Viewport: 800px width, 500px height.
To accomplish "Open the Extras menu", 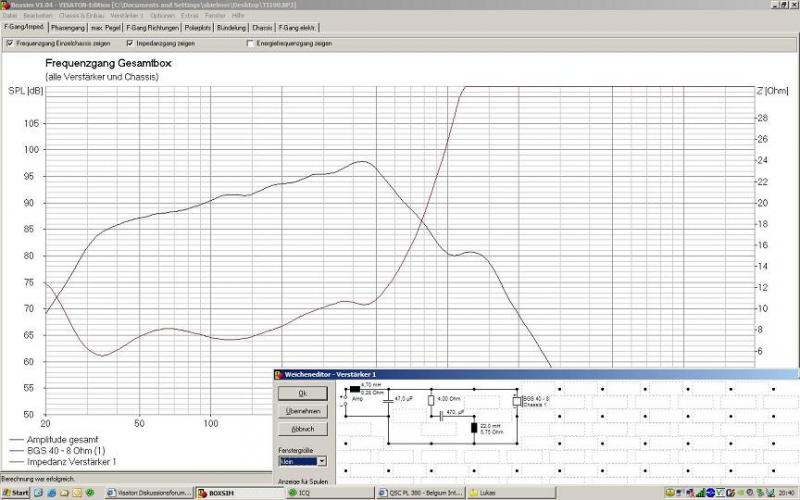I will click(190, 16).
